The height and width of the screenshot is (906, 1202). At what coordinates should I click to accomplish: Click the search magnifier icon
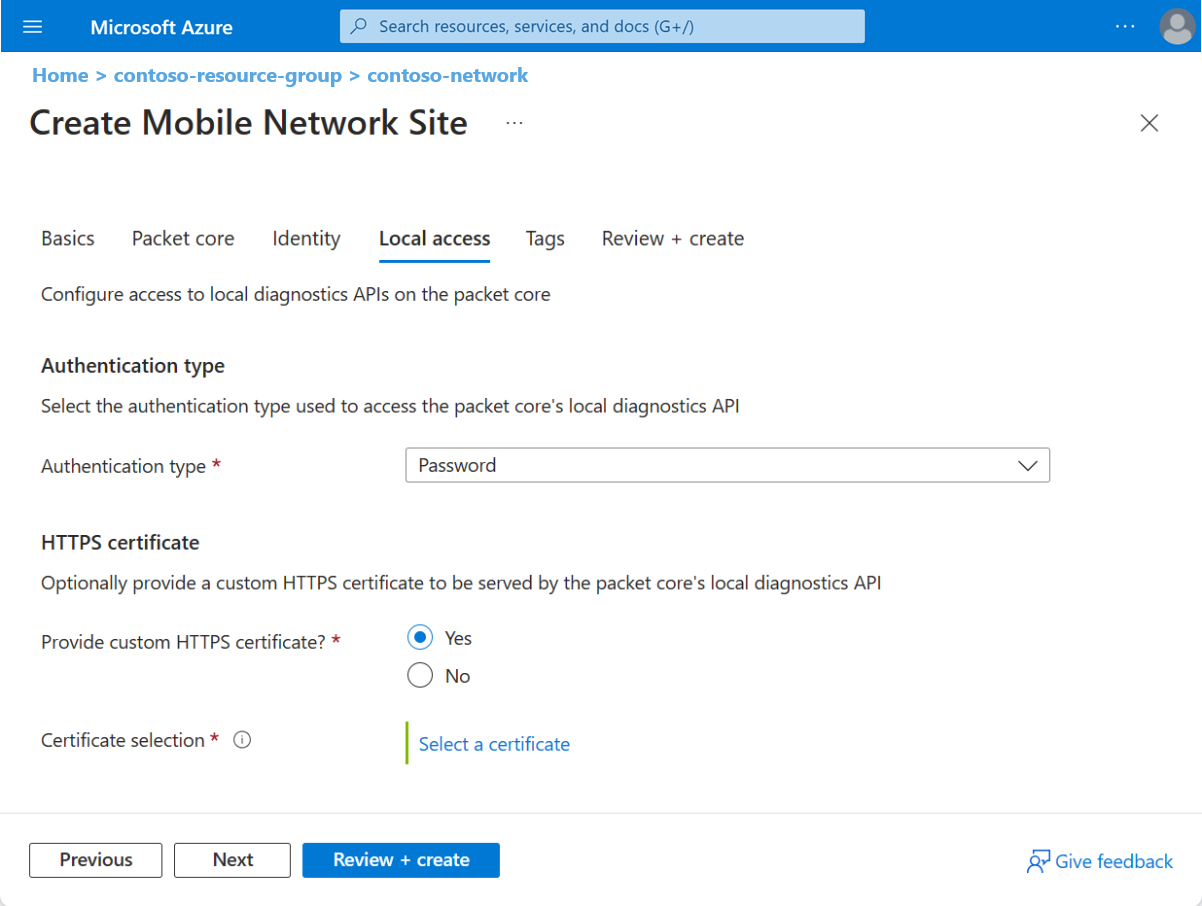(x=359, y=26)
